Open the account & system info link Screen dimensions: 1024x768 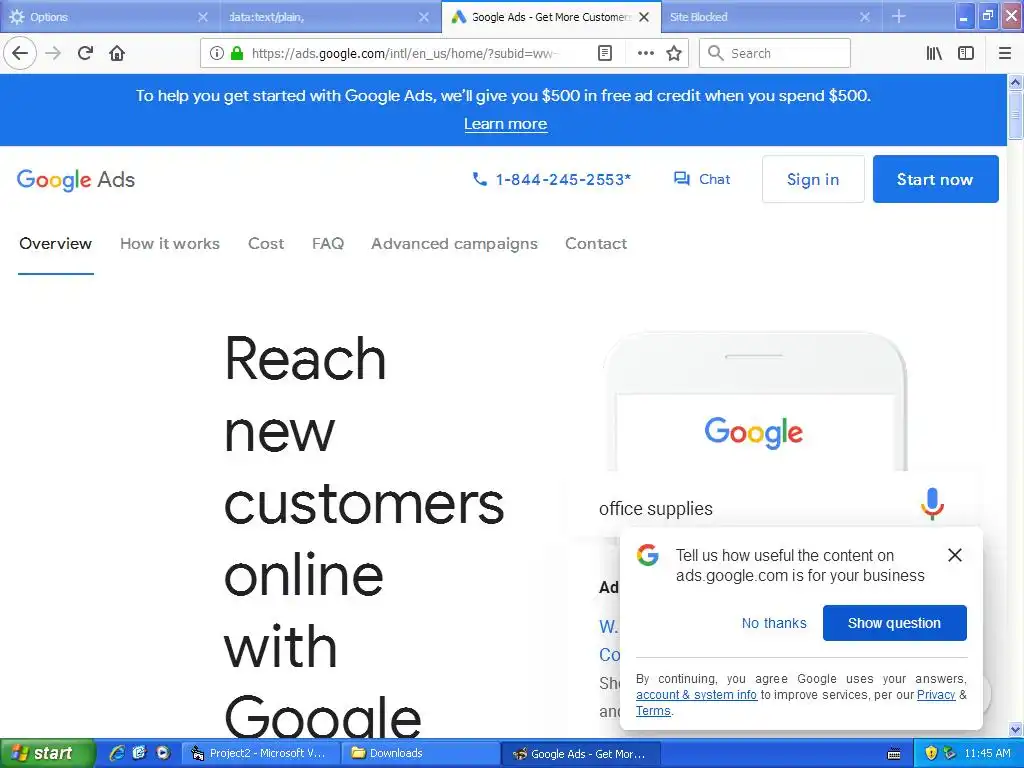point(696,695)
